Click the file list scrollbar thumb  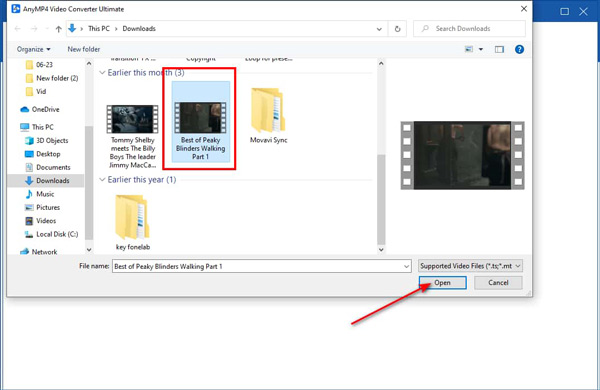point(381,199)
